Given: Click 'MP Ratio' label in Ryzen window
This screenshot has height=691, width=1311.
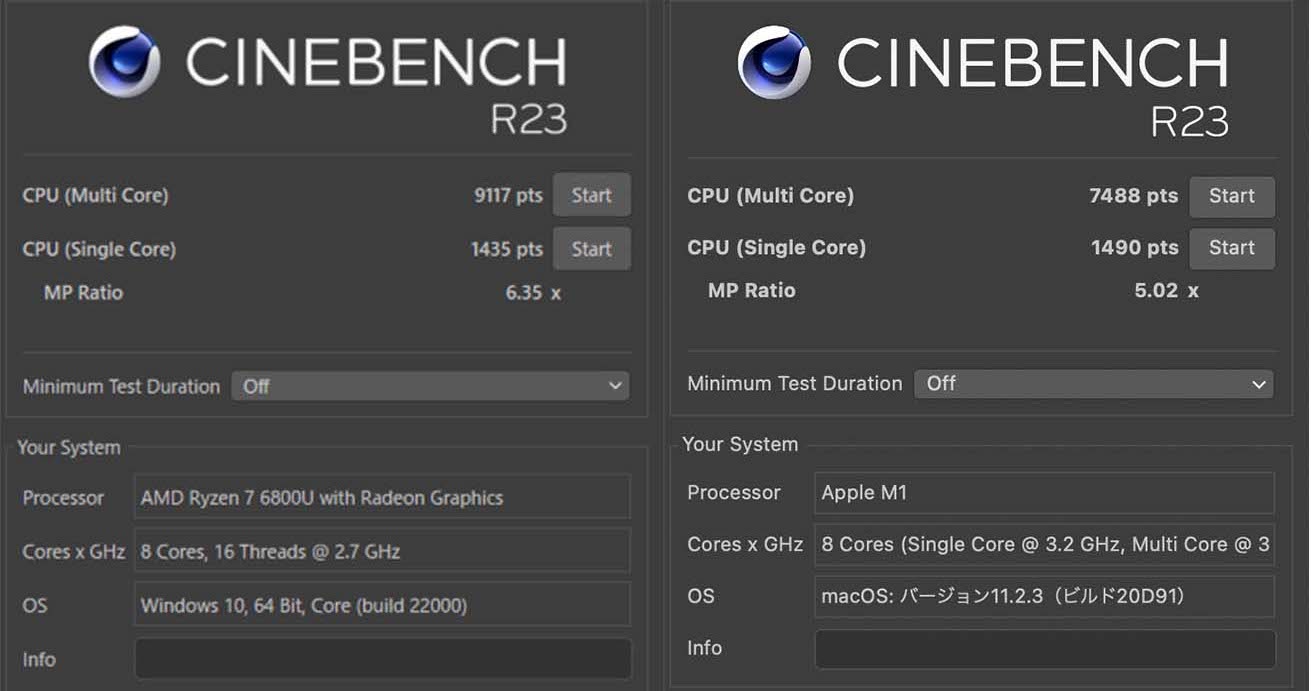Looking at the screenshot, I should pos(83,293).
